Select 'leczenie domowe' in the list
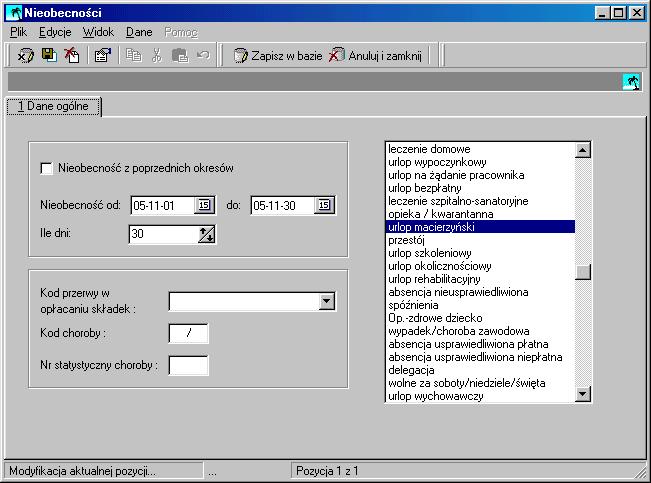Image resolution: width=651 pixels, height=483 pixels. pyautogui.click(x=480, y=149)
